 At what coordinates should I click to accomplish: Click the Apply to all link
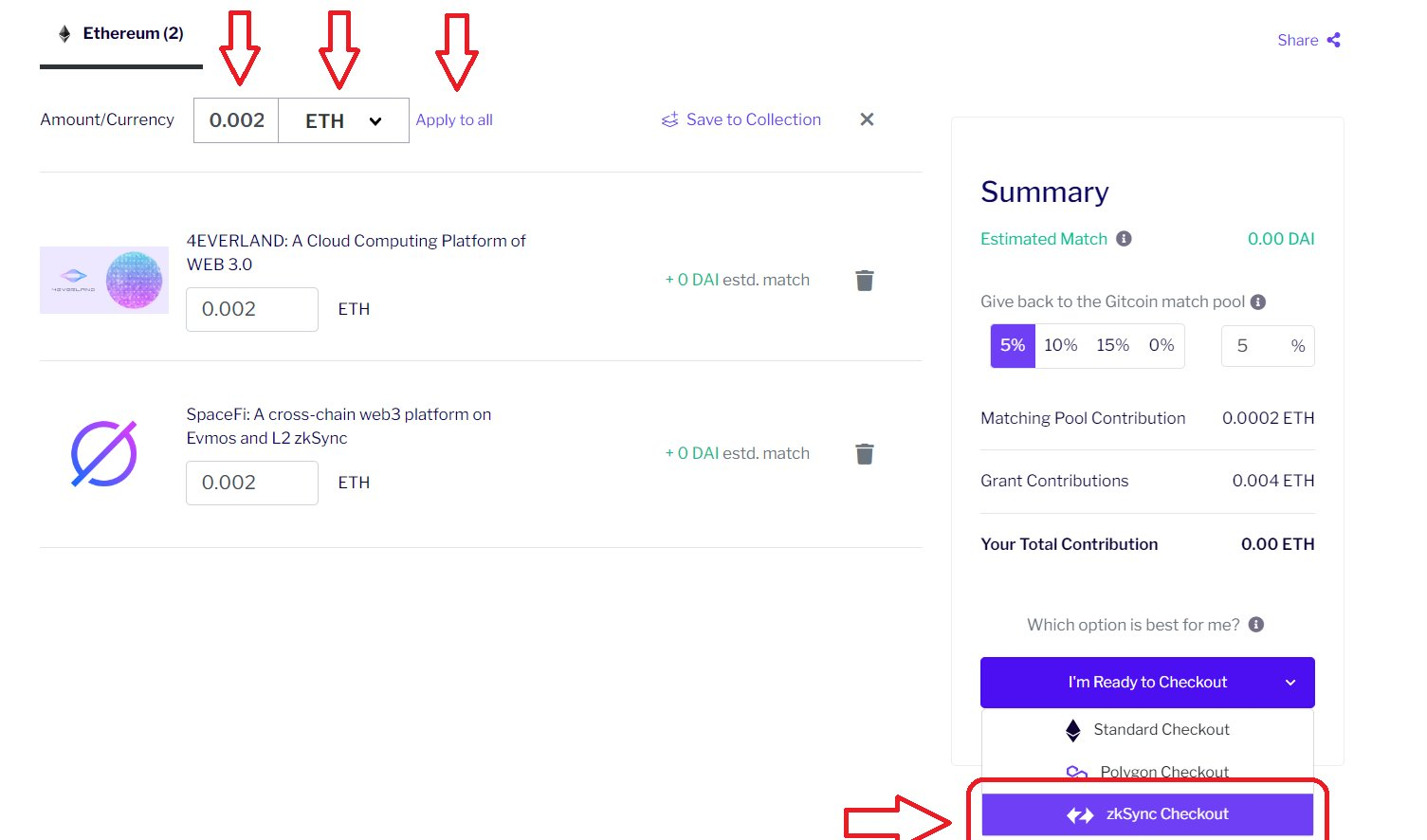click(x=454, y=120)
